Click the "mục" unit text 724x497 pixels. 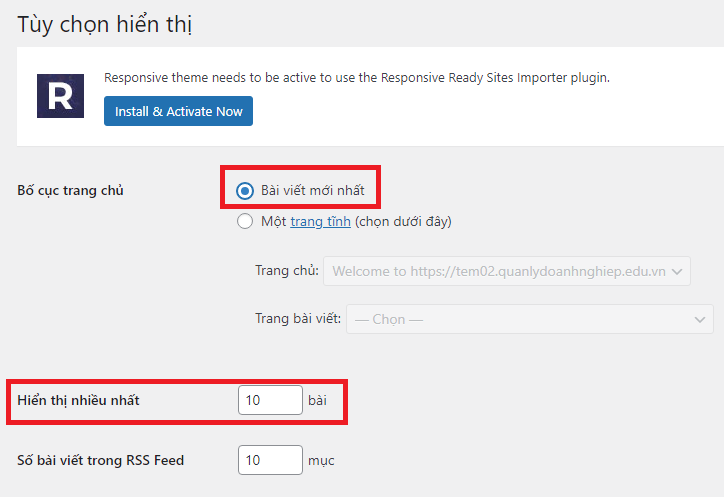pyautogui.click(x=321, y=460)
